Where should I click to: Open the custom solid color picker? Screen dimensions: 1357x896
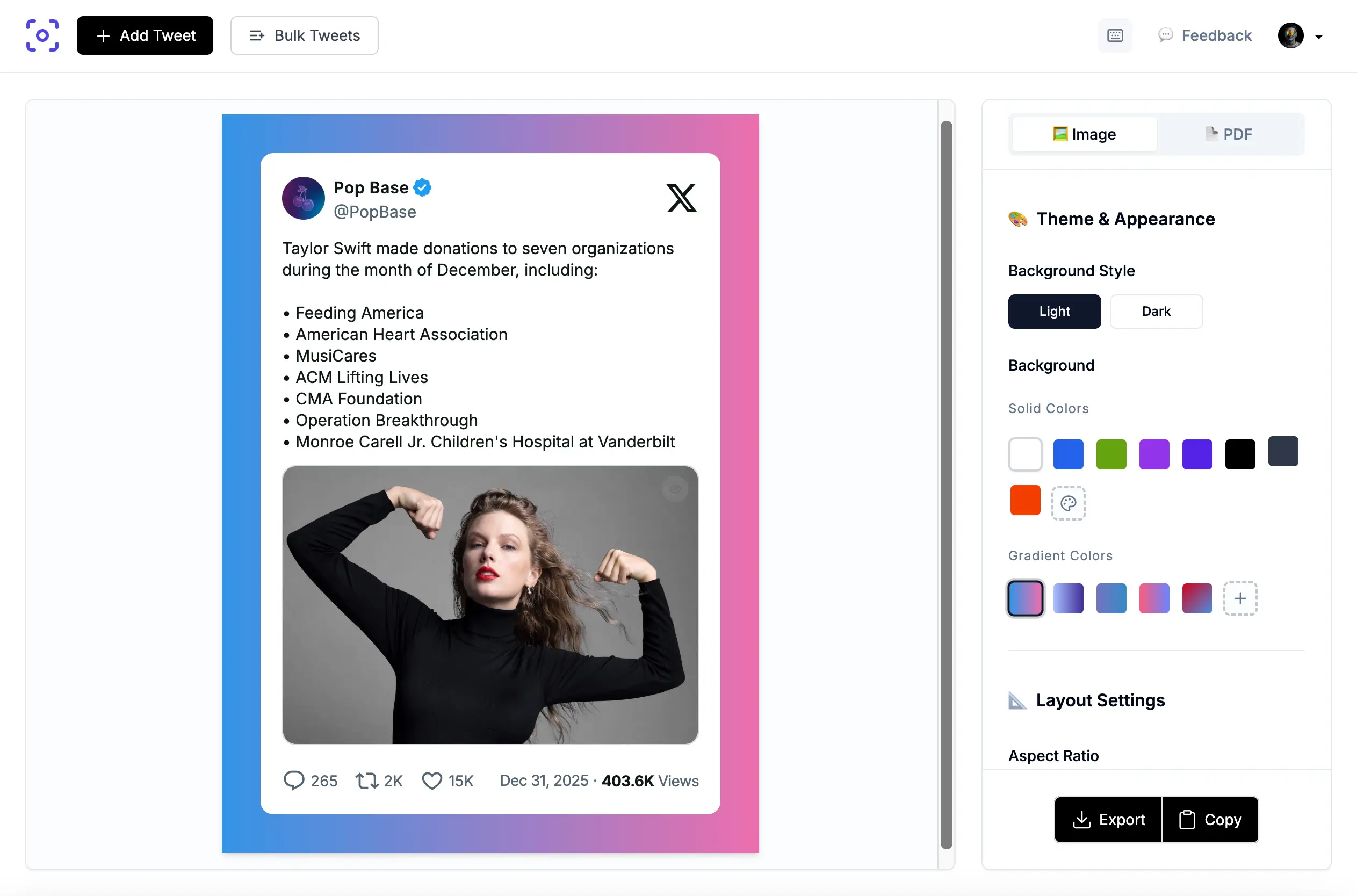coord(1068,503)
